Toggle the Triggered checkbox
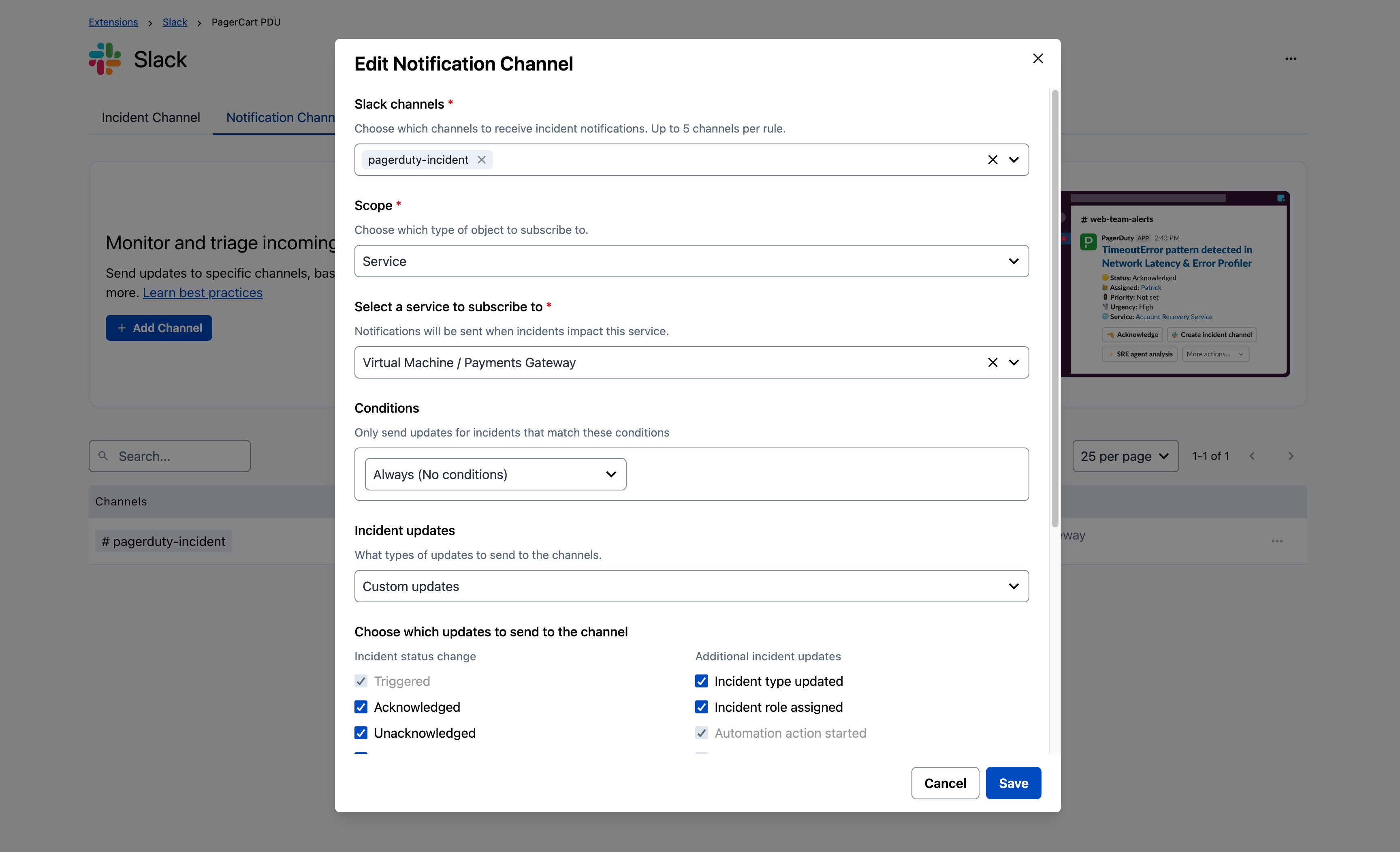Screen dimensions: 1400x852 pos(361,681)
